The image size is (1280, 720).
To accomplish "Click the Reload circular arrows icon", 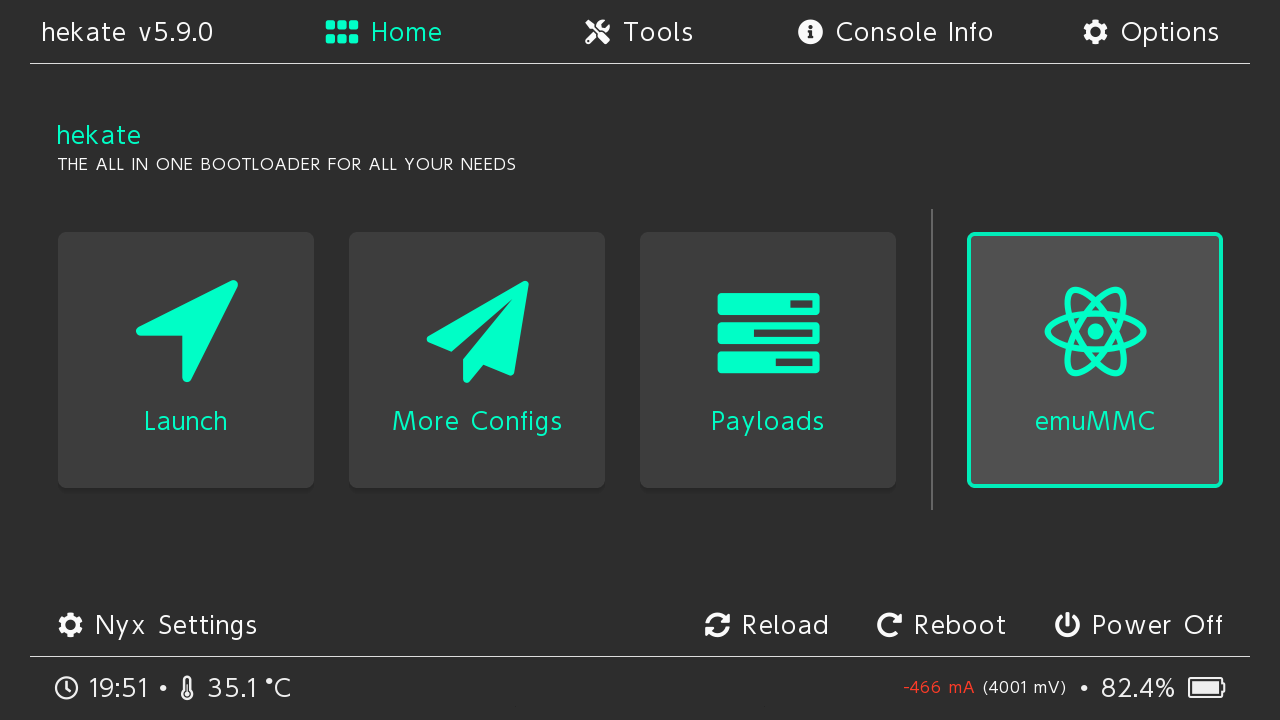I will point(717,625).
